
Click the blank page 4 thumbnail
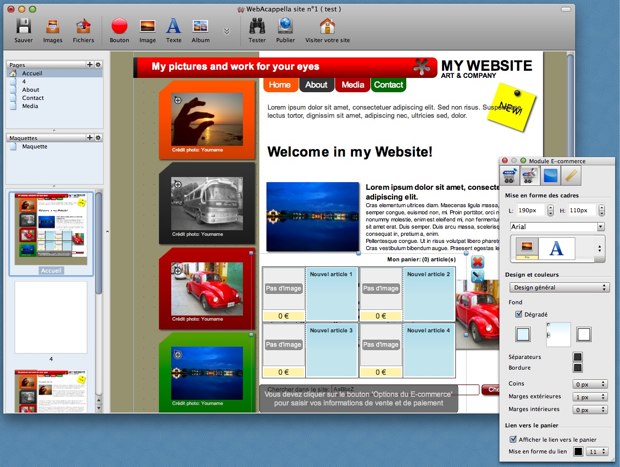pos(51,317)
